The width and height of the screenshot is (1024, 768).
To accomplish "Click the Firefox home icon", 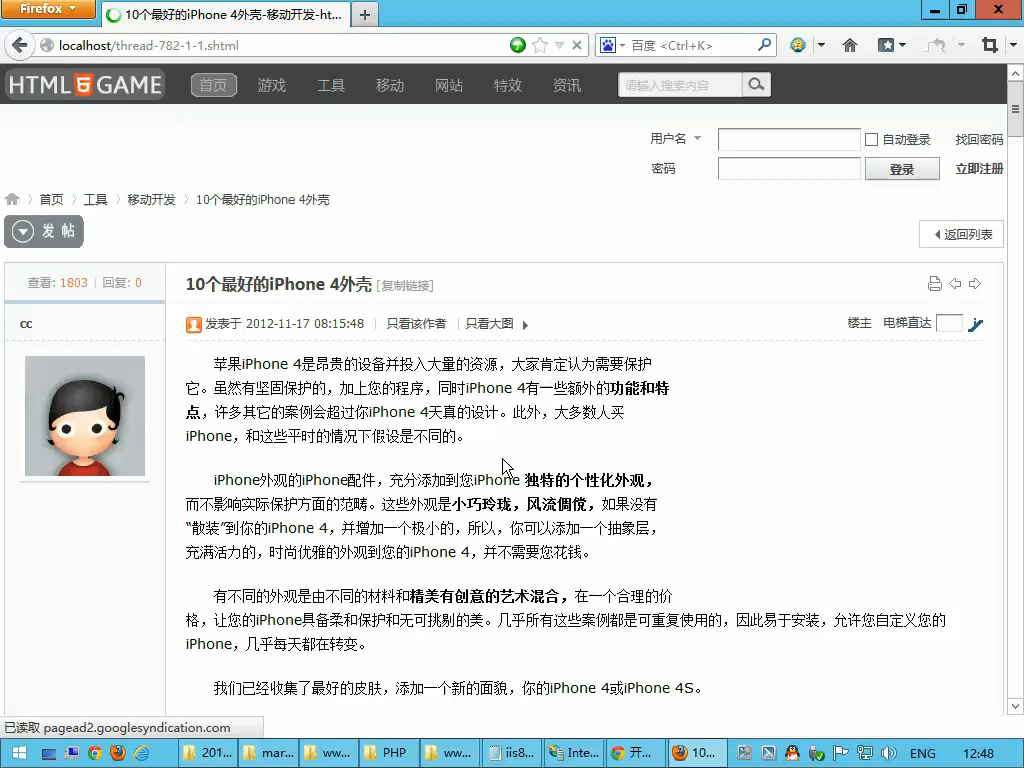I will [850, 45].
